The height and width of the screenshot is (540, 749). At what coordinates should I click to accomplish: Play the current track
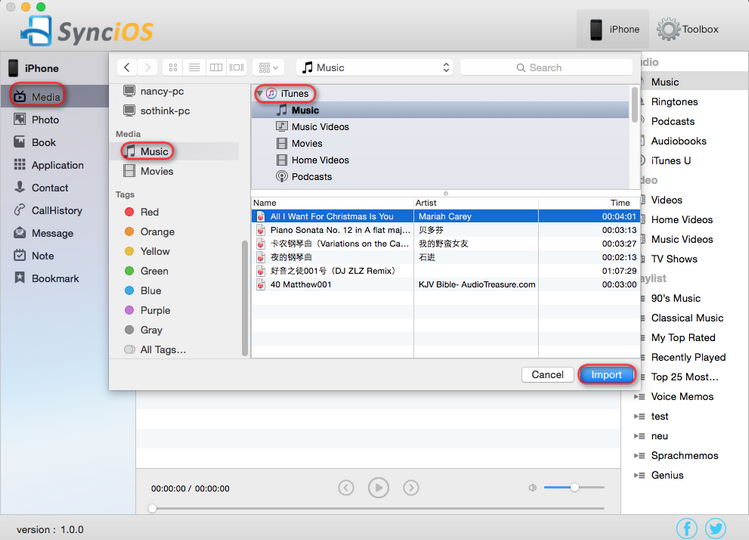click(x=378, y=488)
